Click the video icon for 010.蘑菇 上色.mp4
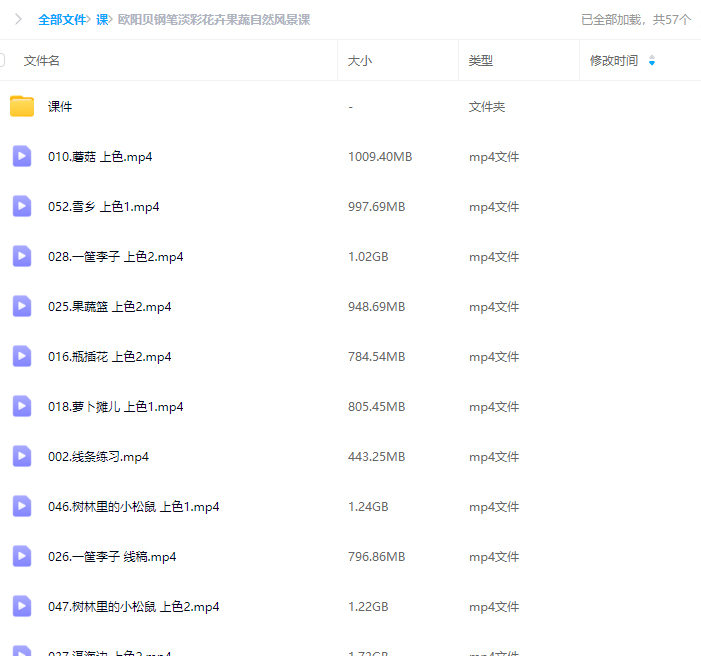701x656 pixels. tap(22, 156)
